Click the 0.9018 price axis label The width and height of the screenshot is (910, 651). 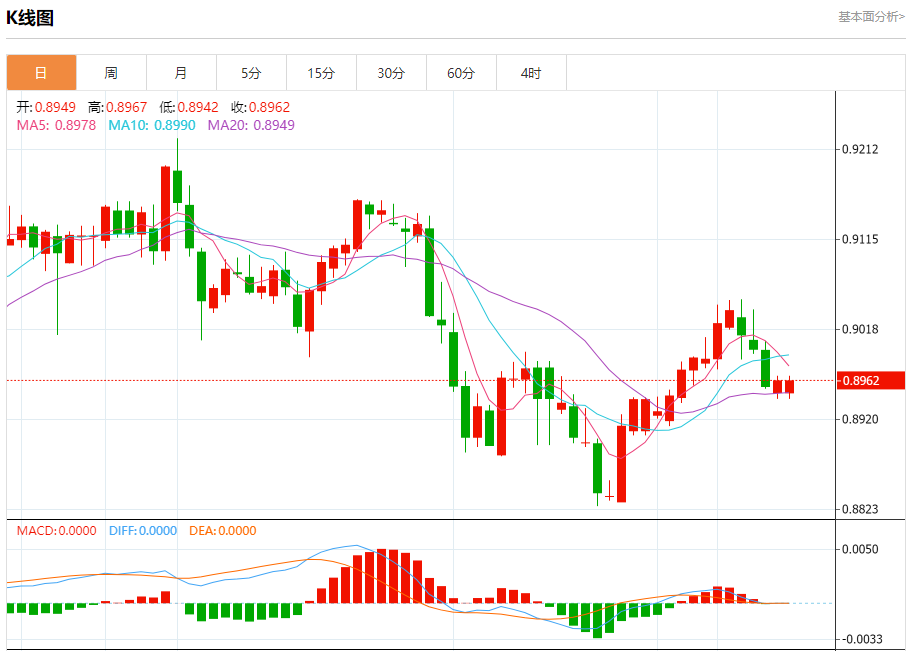coord(860,330)
